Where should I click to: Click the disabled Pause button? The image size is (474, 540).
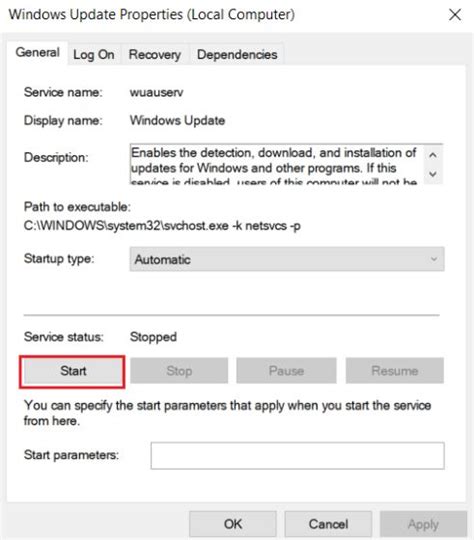click(286, 371)
